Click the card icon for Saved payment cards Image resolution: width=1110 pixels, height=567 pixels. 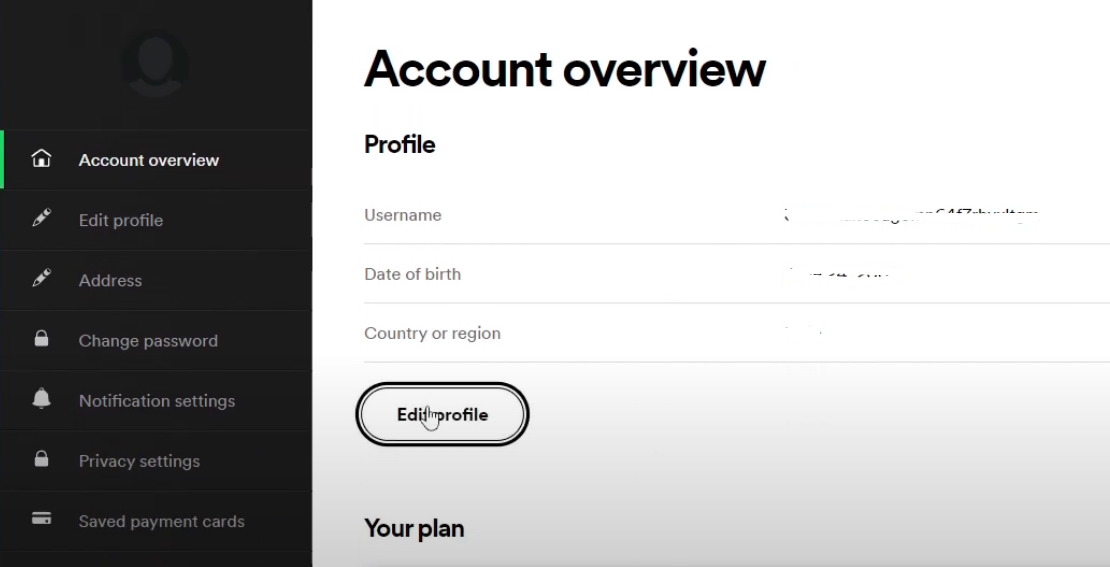[41, 519]
